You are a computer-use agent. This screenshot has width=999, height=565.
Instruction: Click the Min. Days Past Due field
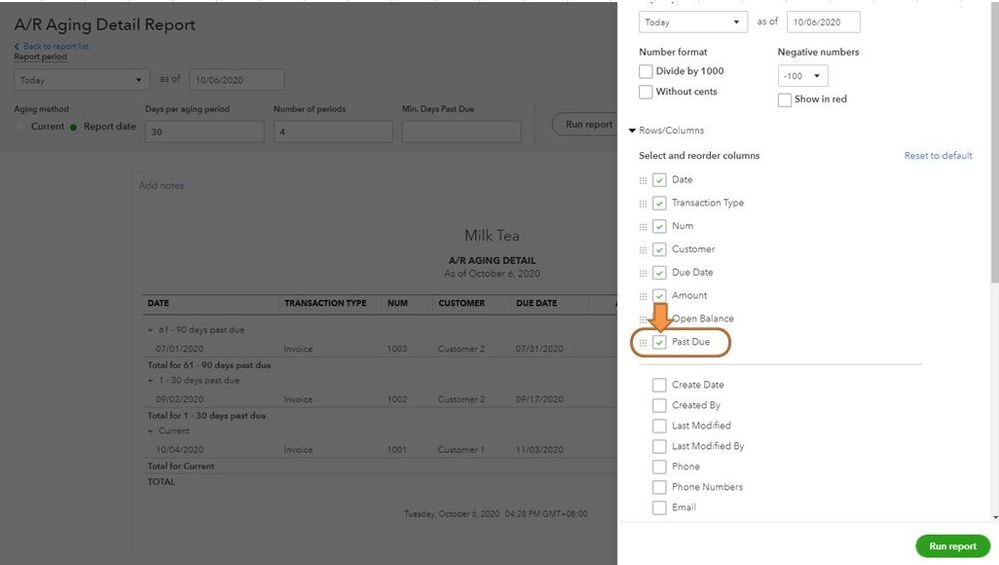tap(461, 132)
